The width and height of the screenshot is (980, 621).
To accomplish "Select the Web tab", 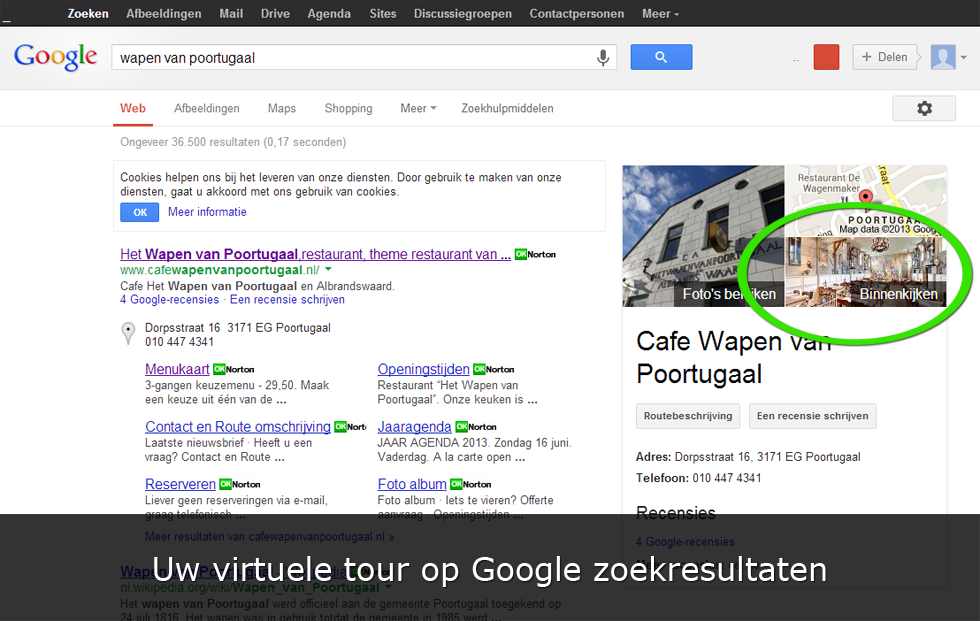I will click(132, 108).
